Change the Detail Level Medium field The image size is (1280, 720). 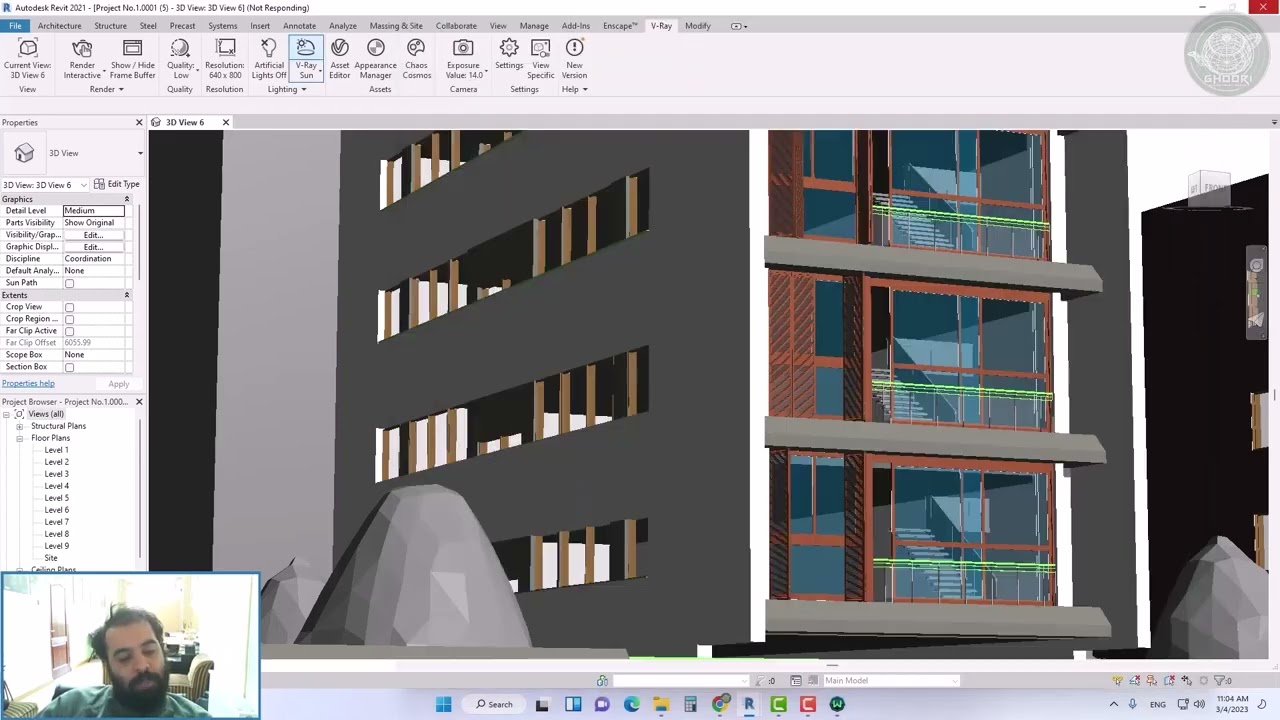(x=94, y=211)
